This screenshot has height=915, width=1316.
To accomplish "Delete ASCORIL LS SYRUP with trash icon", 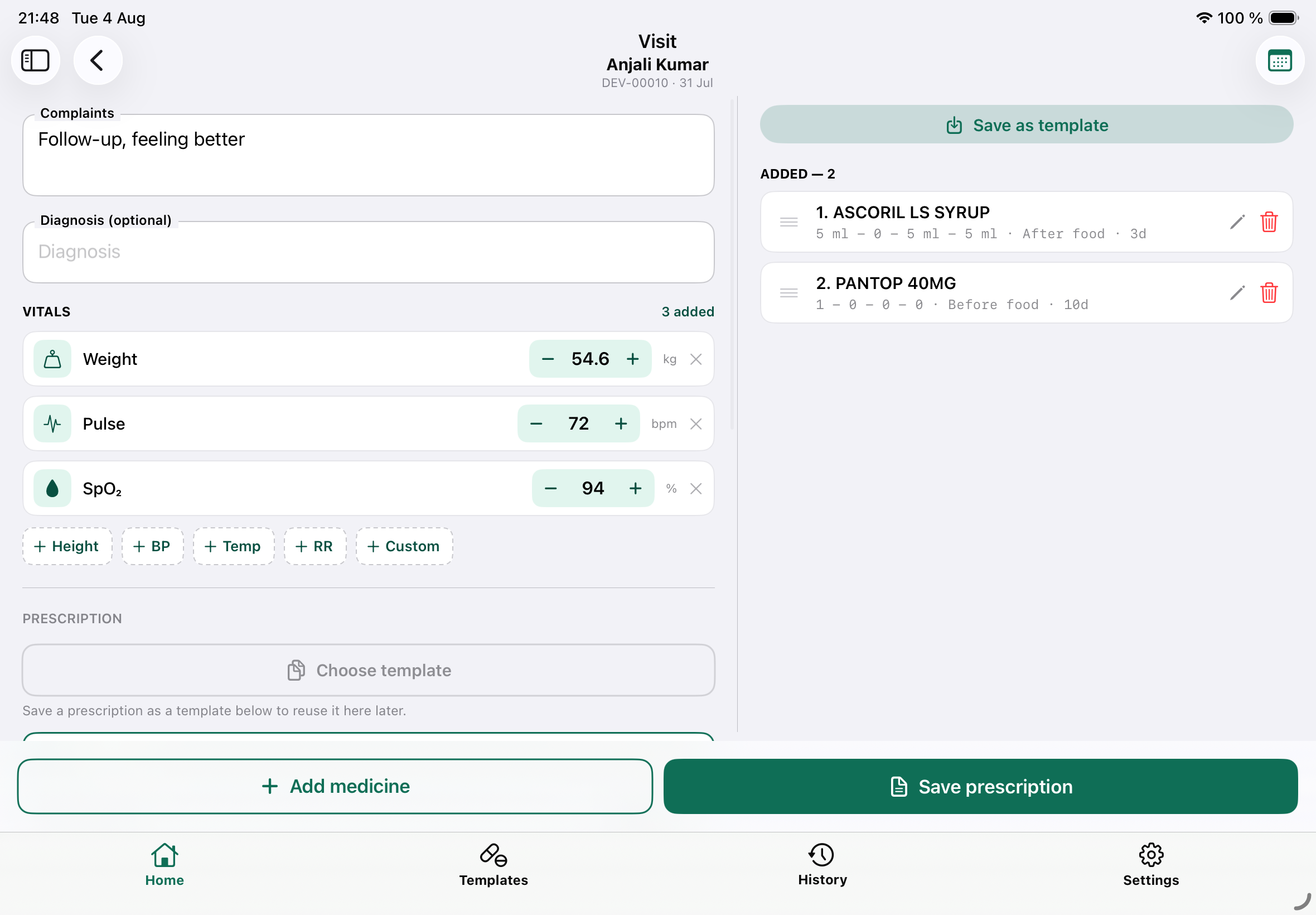I will pyautogui.click(x=1269, y=222).
